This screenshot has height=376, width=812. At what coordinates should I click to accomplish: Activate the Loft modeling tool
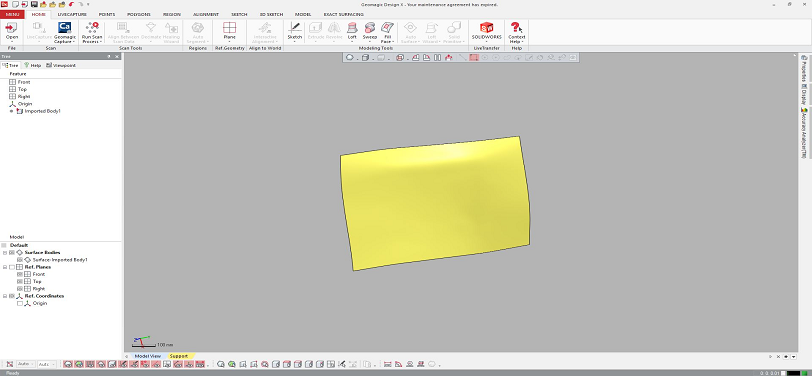pyautogui.click(x=352, y=31)
